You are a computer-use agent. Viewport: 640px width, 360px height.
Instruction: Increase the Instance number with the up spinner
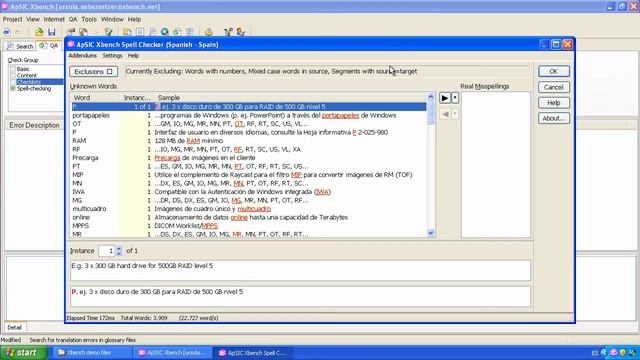click(x=119, y=248)
